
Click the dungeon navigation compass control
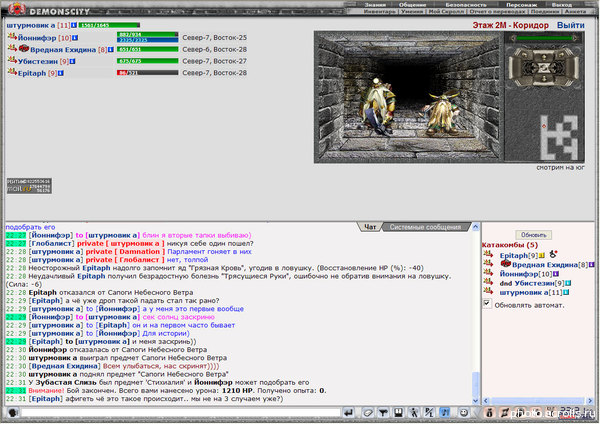(544, 67)
